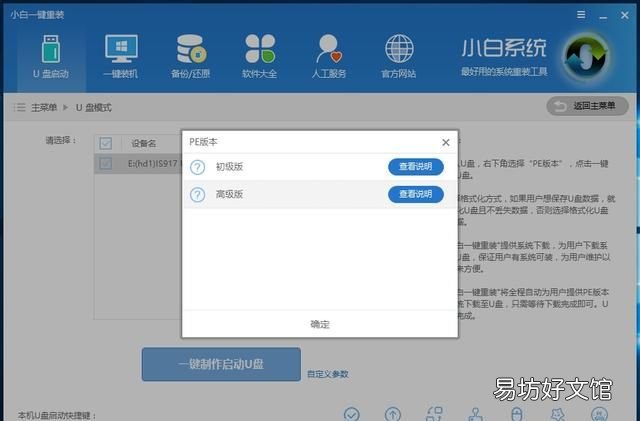Toggle the header checkbox beside 设备名
This screenshot has height=421, width=640.
[106, 143]
